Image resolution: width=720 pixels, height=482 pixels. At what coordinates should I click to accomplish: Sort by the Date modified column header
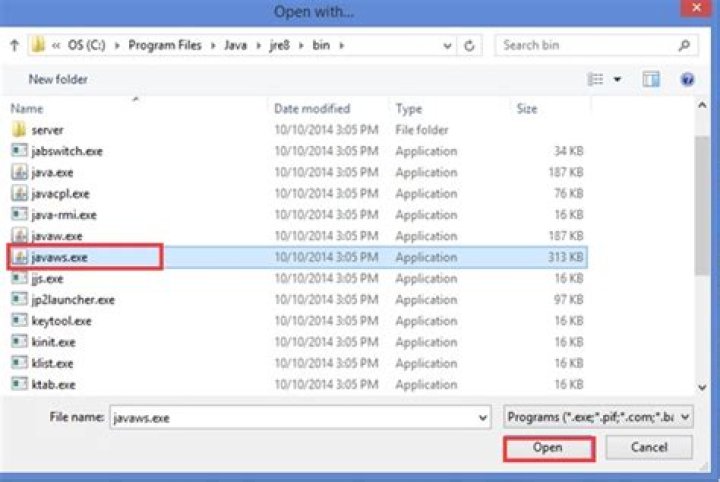[312, 108]
